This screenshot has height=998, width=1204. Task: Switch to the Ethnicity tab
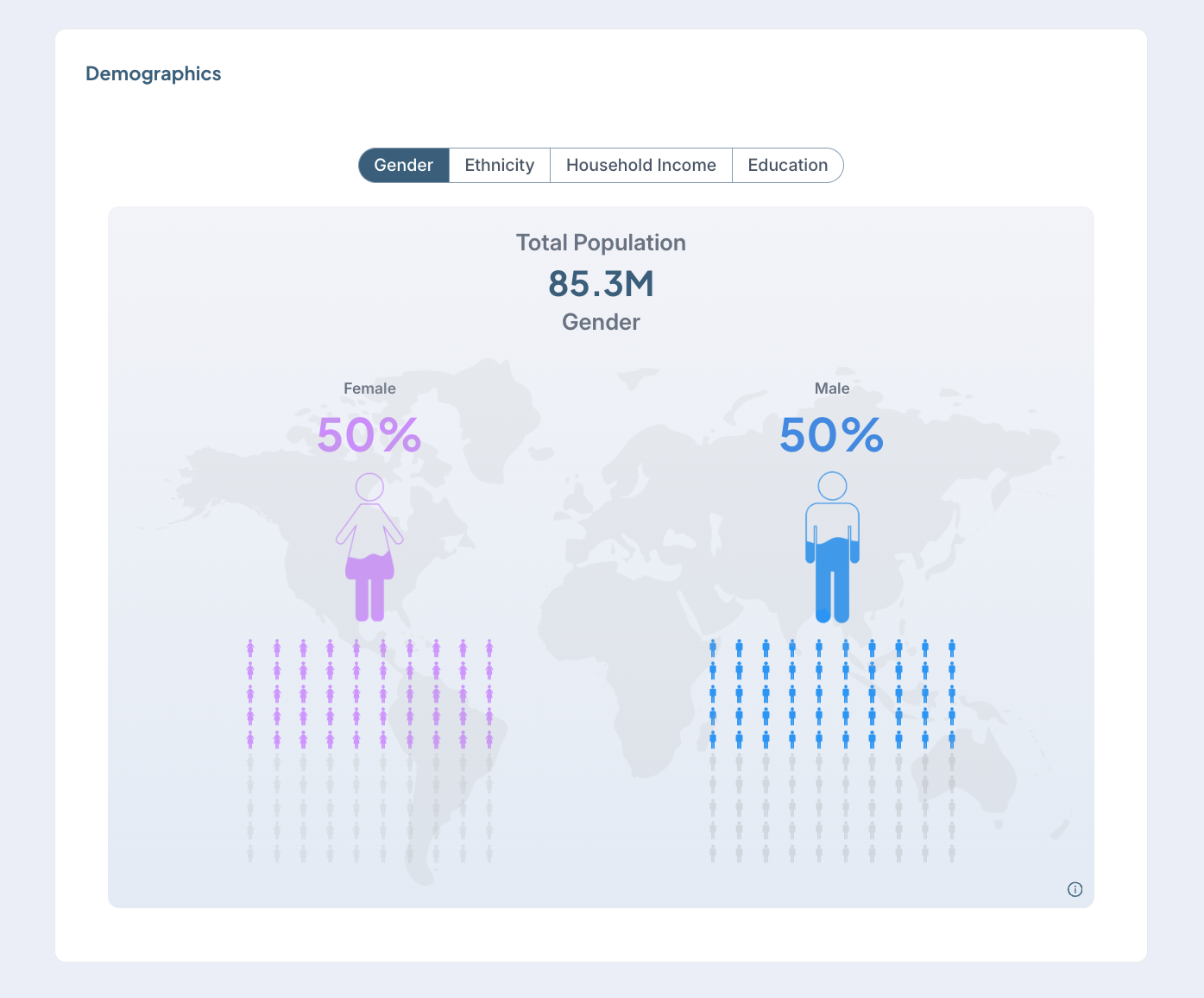pyautogui.click(x=500, y=165)
